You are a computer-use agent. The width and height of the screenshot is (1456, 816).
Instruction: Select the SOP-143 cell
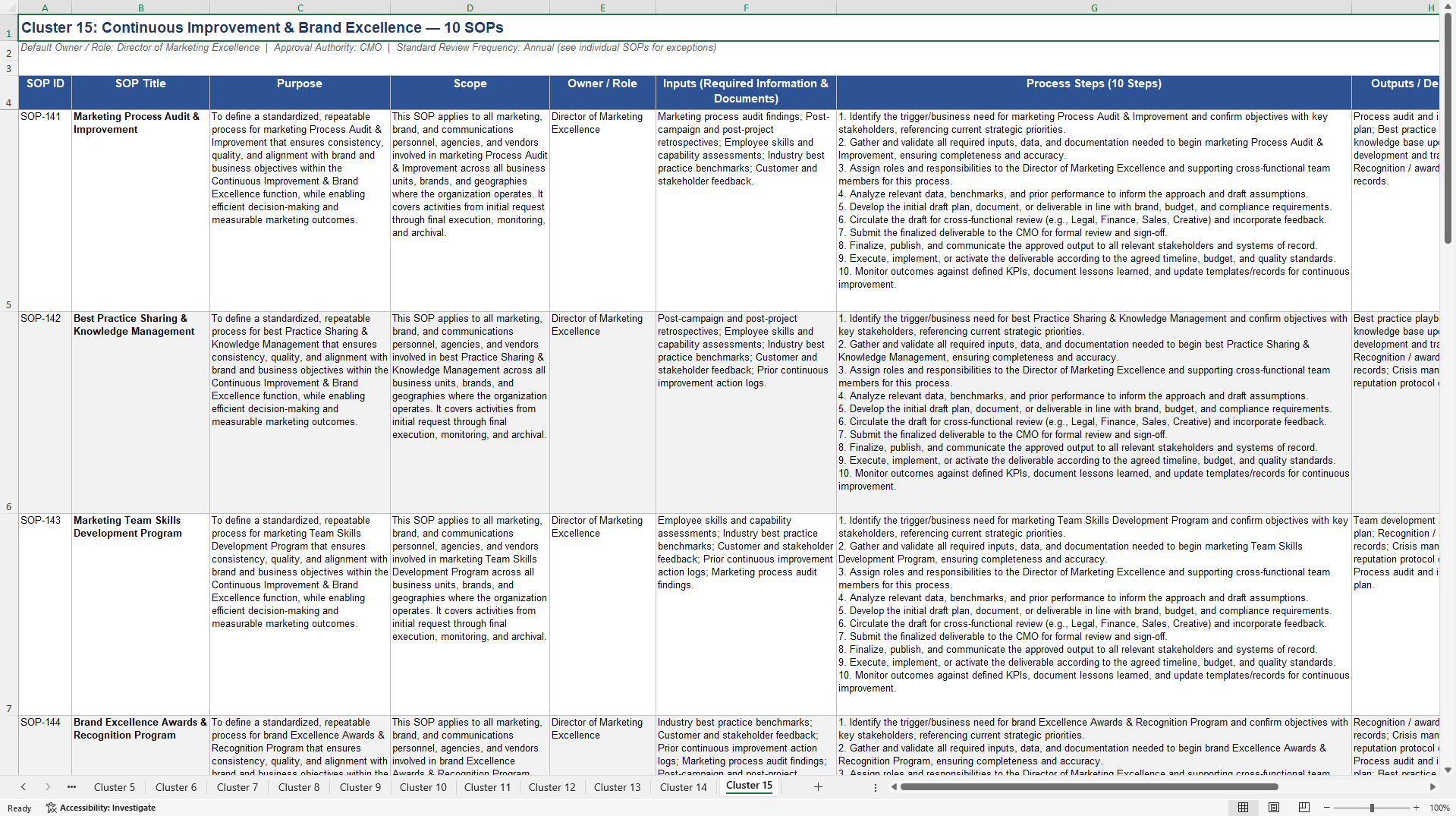45,614
